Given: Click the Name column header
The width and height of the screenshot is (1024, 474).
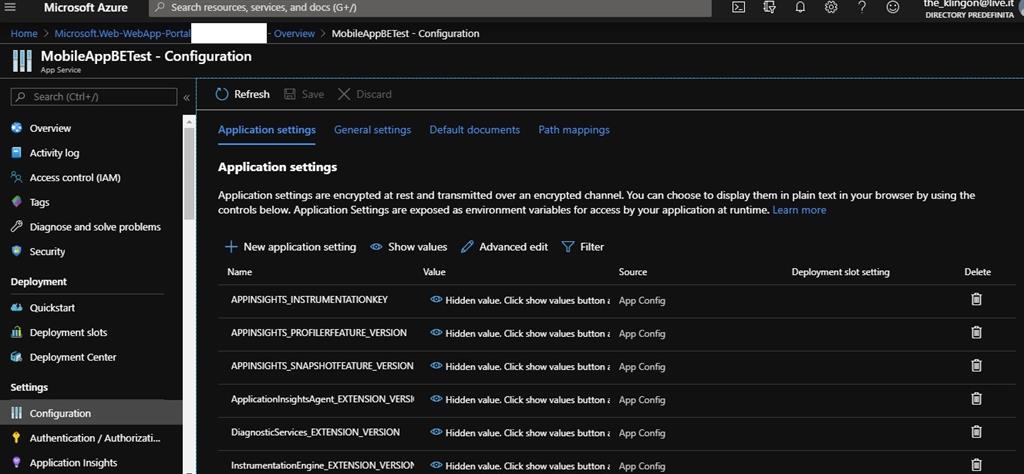Looking at the screenshot, I should [240, 272].
